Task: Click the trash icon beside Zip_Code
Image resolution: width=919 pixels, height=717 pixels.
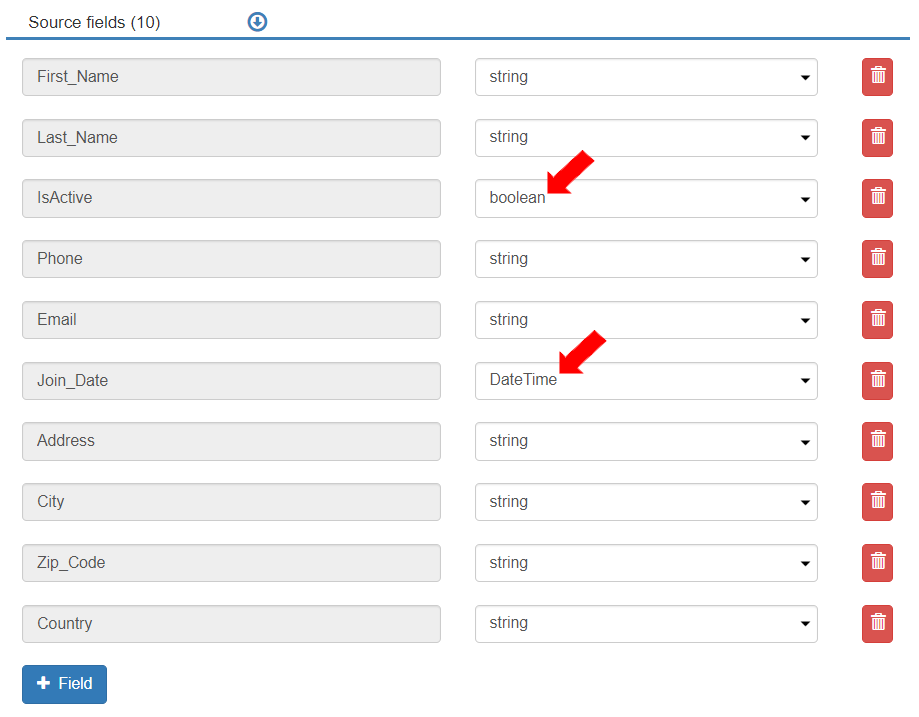Action: click(x=877, y=563)
